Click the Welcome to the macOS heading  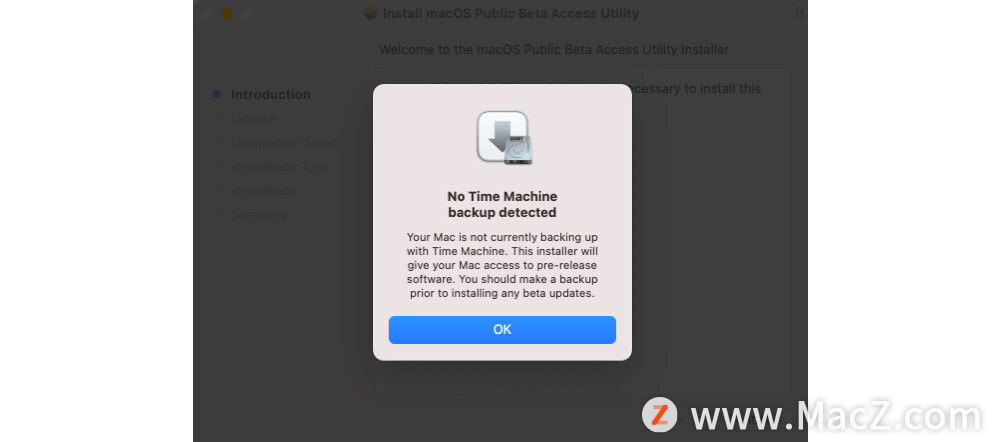point(554,49)
